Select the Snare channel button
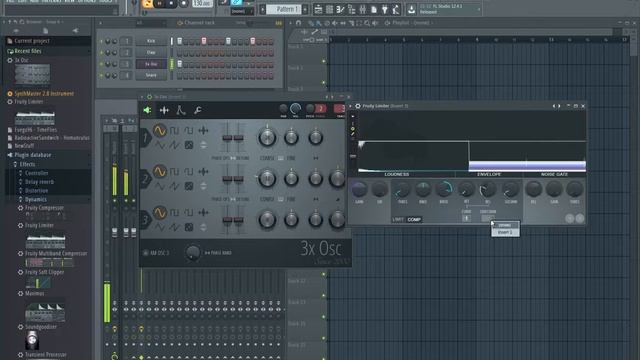Image resolution: width=640 pixels, height=360 pixels. 151,76
